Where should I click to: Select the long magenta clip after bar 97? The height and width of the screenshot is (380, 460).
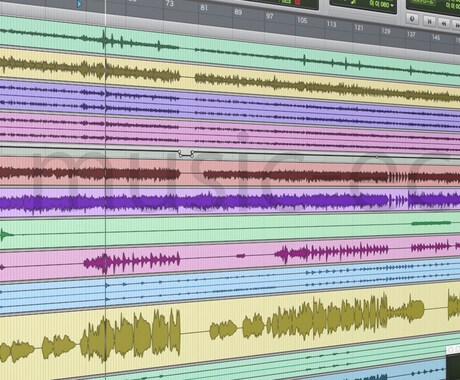click(x=331, y=251)
